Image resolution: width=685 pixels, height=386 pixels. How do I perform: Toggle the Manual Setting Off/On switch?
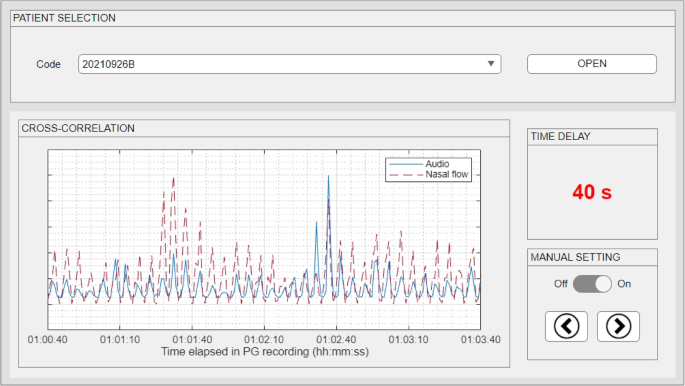[x=592, y=284]
